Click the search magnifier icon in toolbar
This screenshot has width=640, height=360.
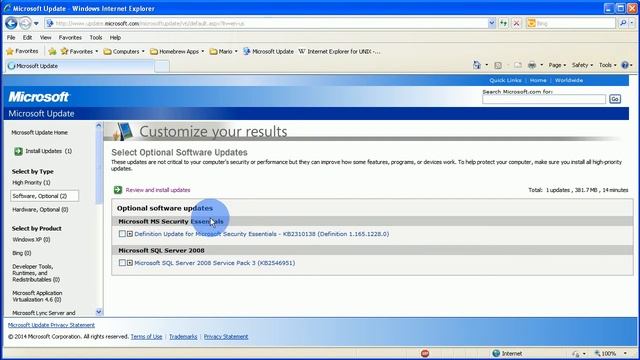click(623, 23)
